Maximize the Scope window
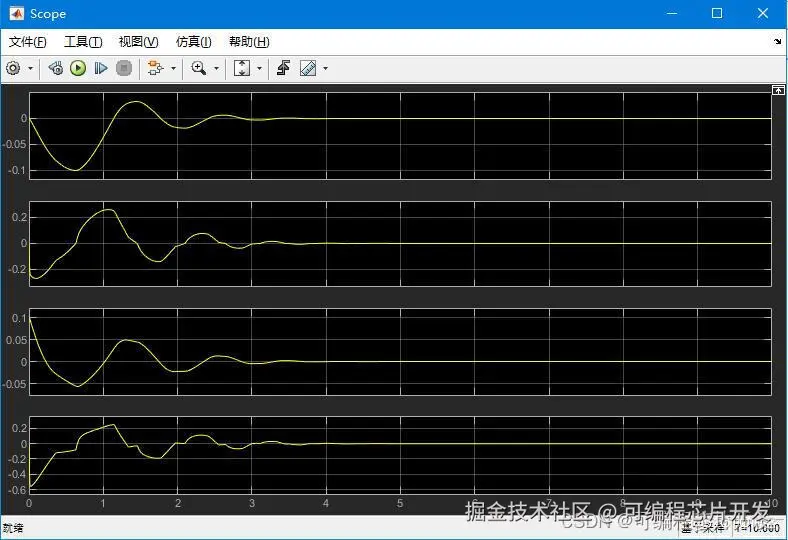788x540 pixels. 717,14
